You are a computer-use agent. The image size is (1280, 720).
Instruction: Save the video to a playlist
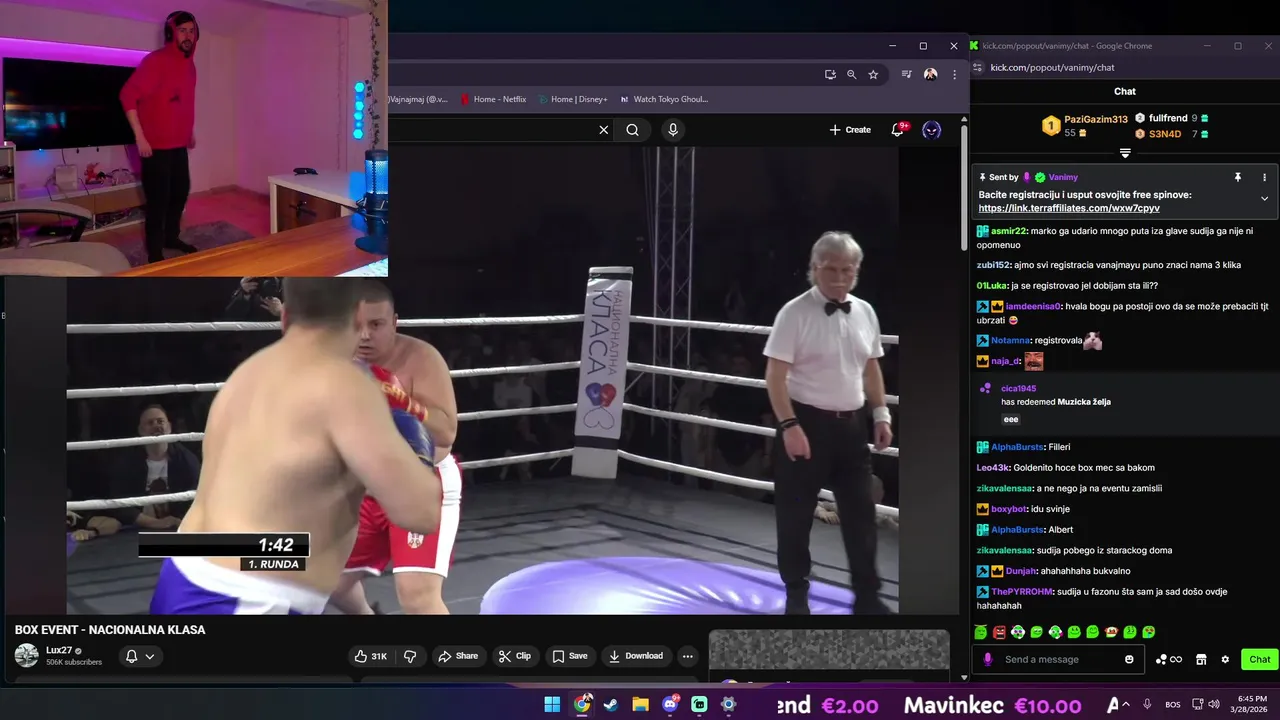click(570, 656)
